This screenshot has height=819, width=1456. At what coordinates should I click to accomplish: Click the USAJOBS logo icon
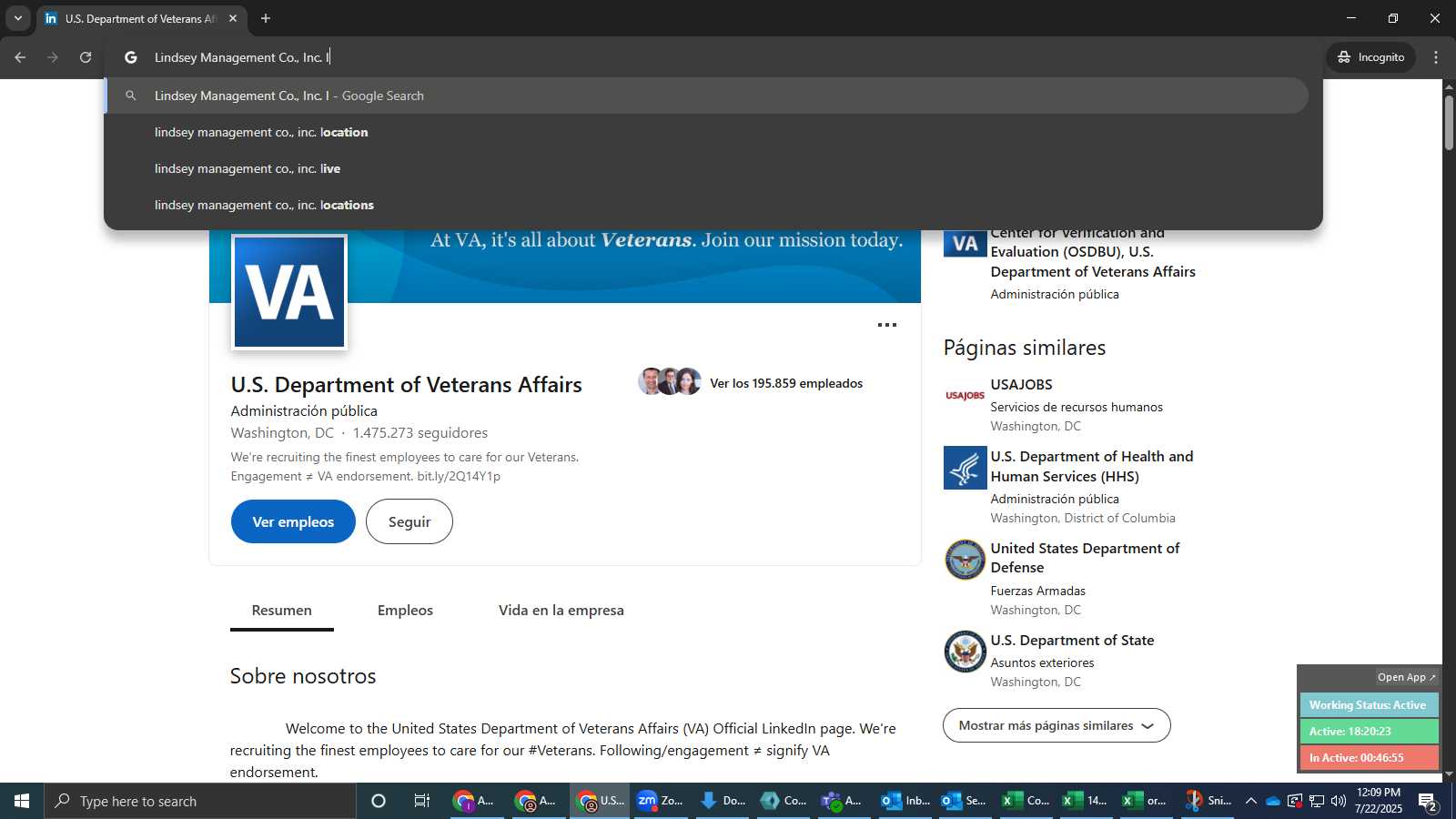[x=966, y=396]
